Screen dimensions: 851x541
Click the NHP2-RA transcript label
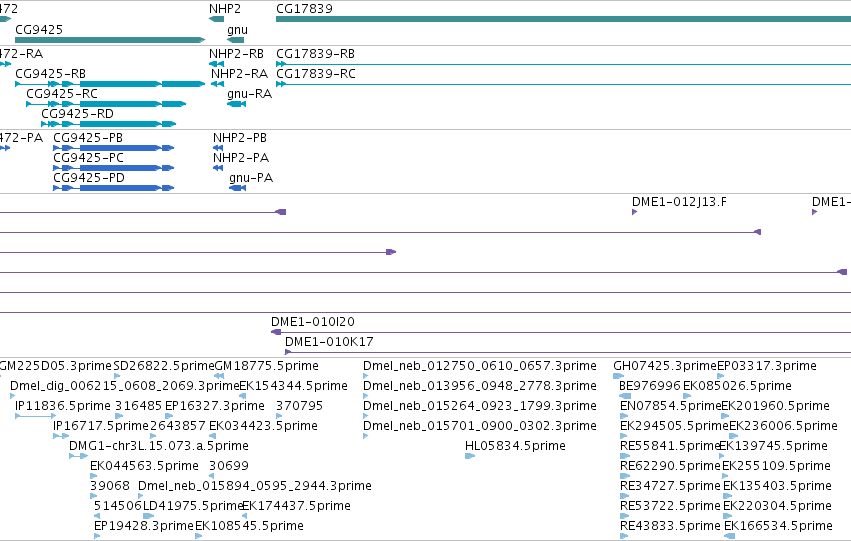(239, 74)
